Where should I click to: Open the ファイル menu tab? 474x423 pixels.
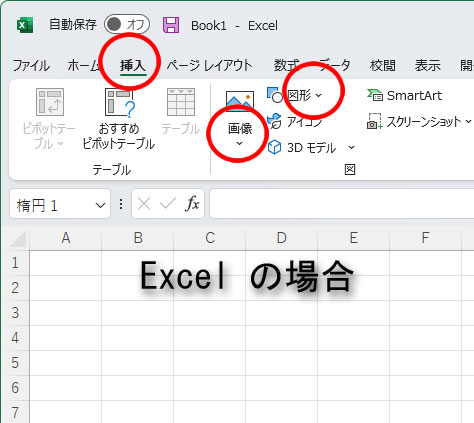[x=31, y=65]
